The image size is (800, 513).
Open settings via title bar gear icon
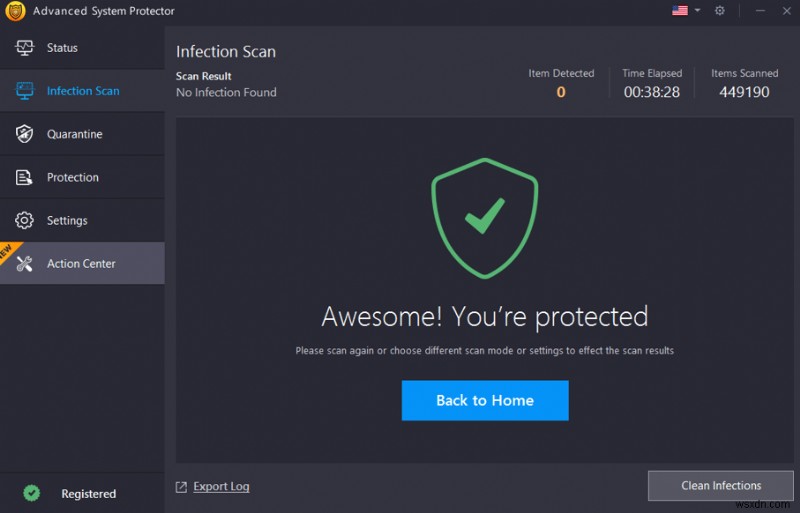(719, 10)
